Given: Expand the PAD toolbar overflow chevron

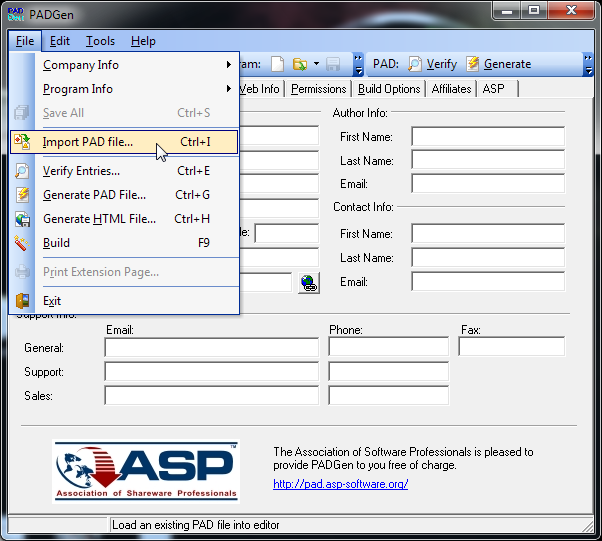Looking at the screenshot, I should point(587,64).
